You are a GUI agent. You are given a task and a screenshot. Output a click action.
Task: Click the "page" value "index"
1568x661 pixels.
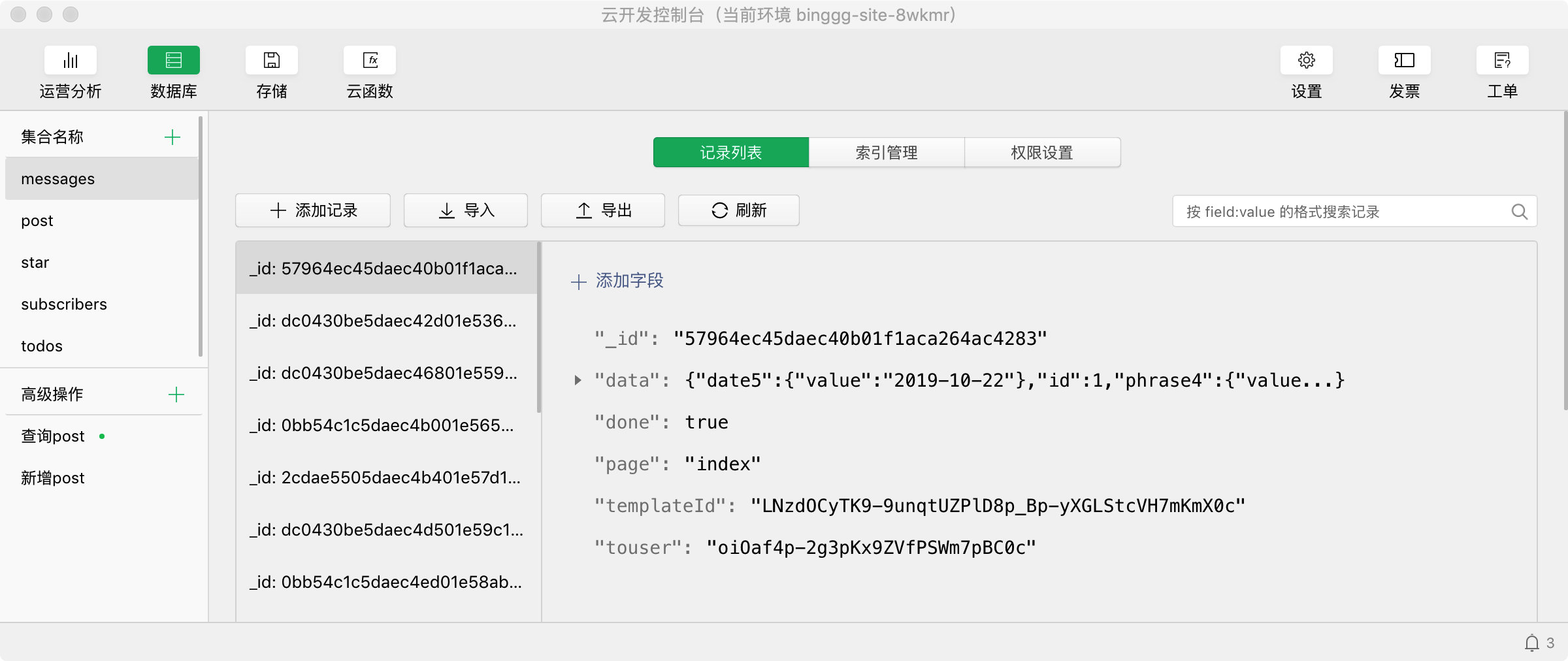[723, 464]
